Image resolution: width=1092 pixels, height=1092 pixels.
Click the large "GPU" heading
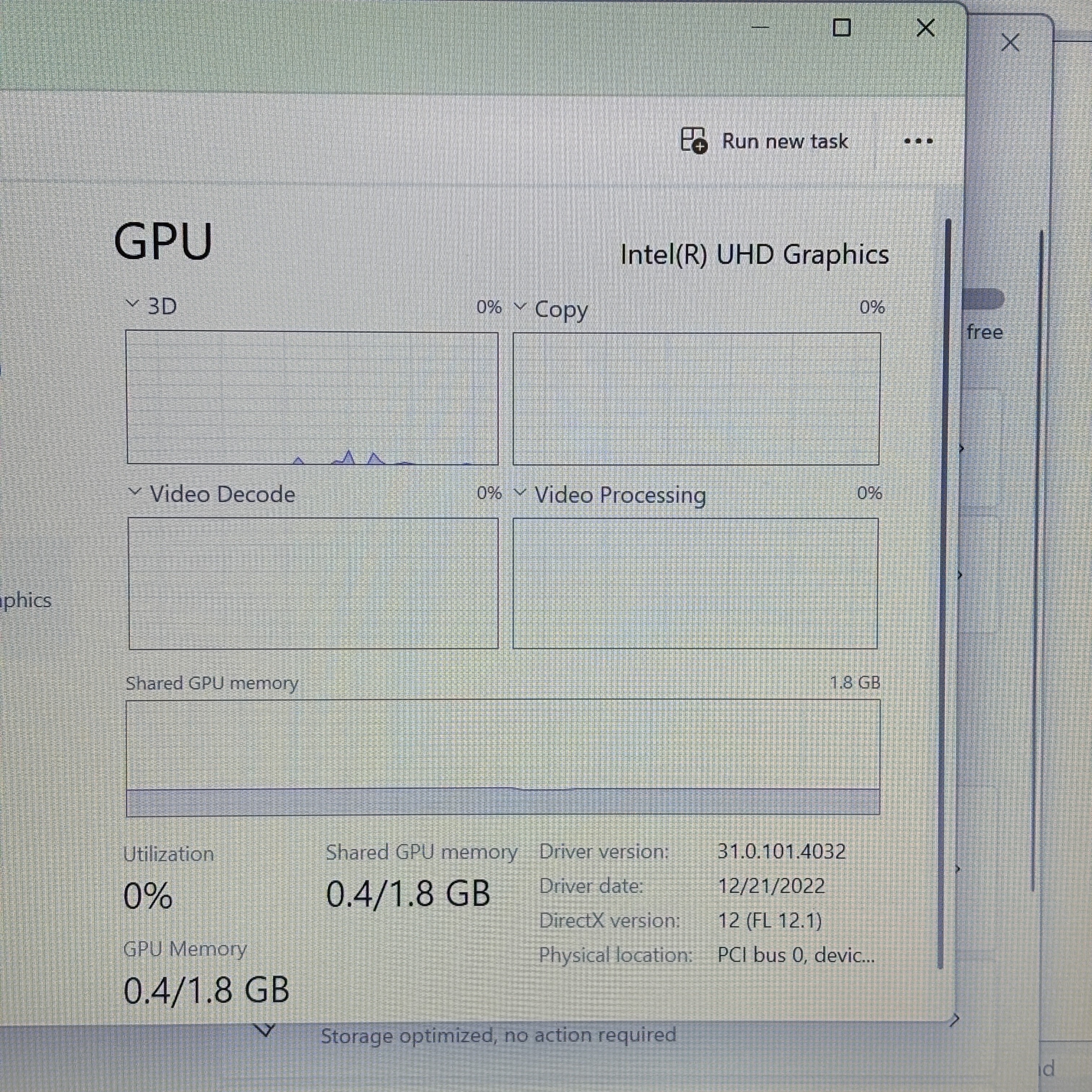click(163, 242)
